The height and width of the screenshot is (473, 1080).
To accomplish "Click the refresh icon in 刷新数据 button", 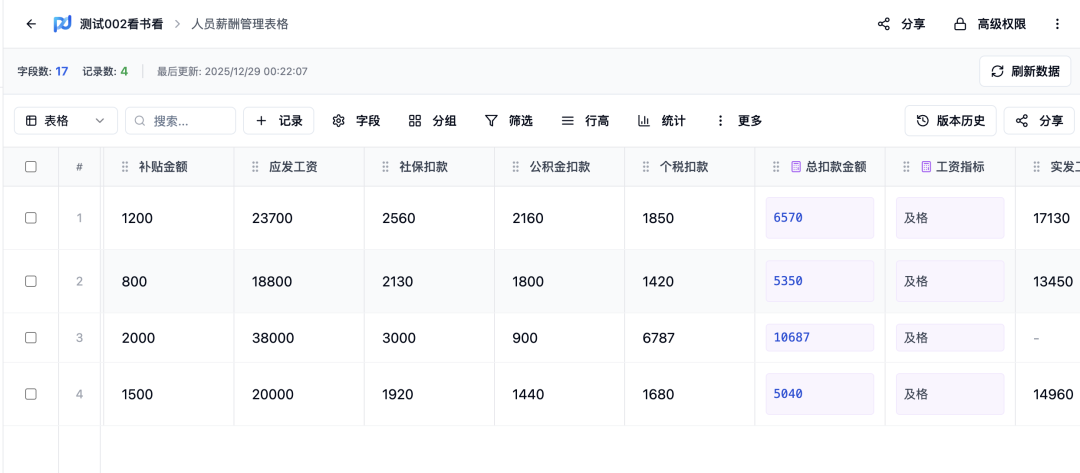I will point(997,72).
